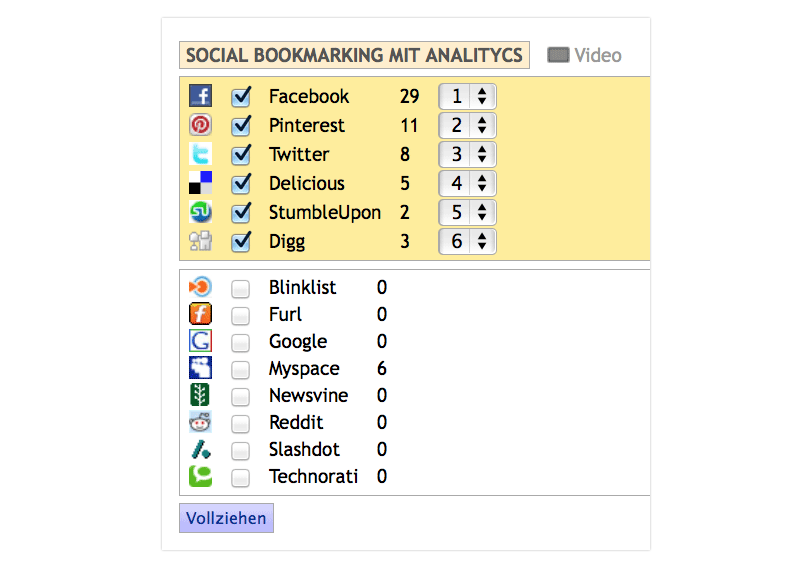The image size is (800, 564).
Task: Click the StumbleUpon icon
Action: [201, 212]
